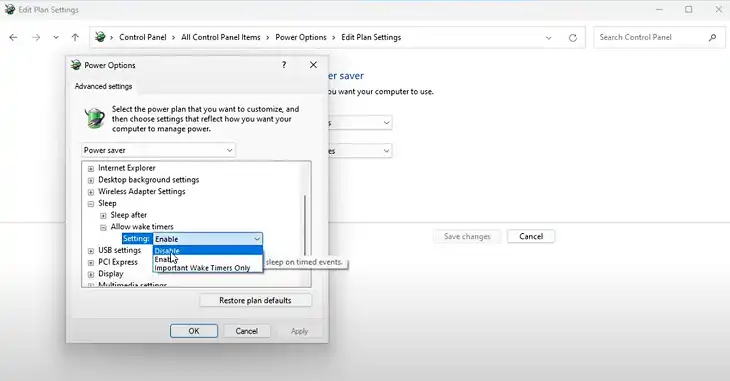Refresh the Edit Plan Settings page
Image resolution: width=730 pixels, height=381 pixels.
pos(573,38)
